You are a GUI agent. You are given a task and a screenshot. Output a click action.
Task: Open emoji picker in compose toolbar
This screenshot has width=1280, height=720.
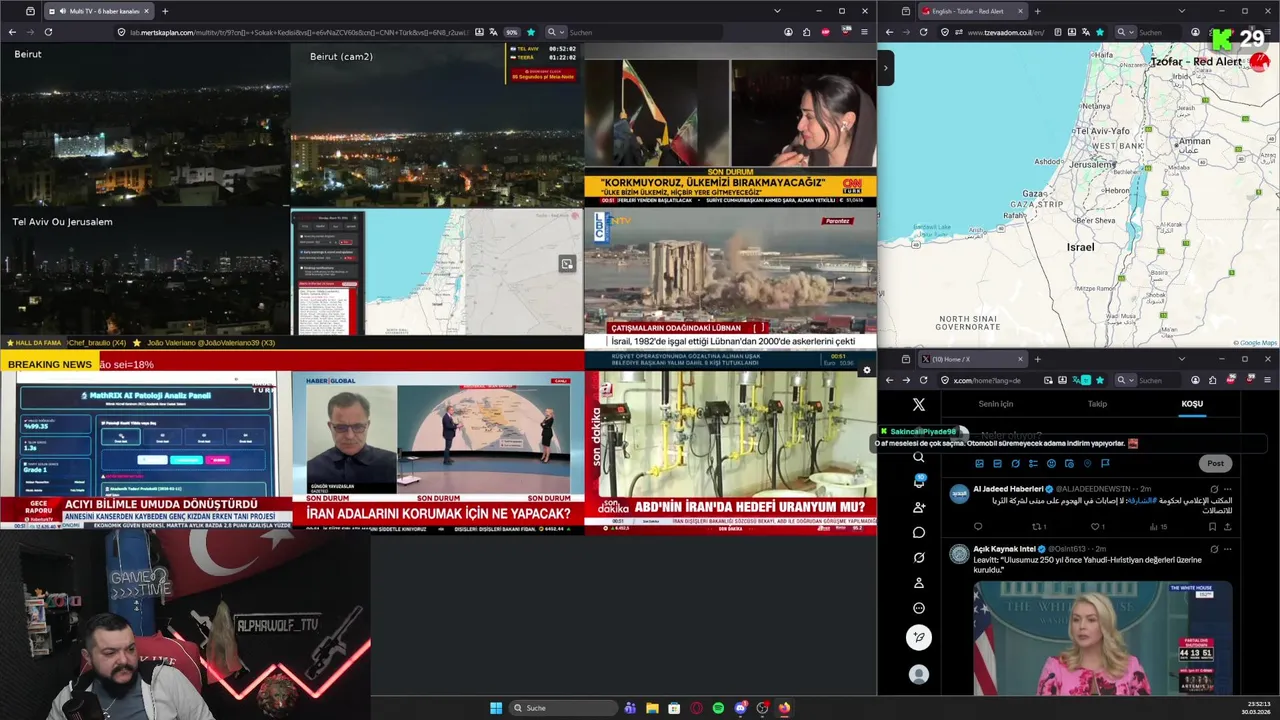pyautogui.click(x=1051, y=463)
